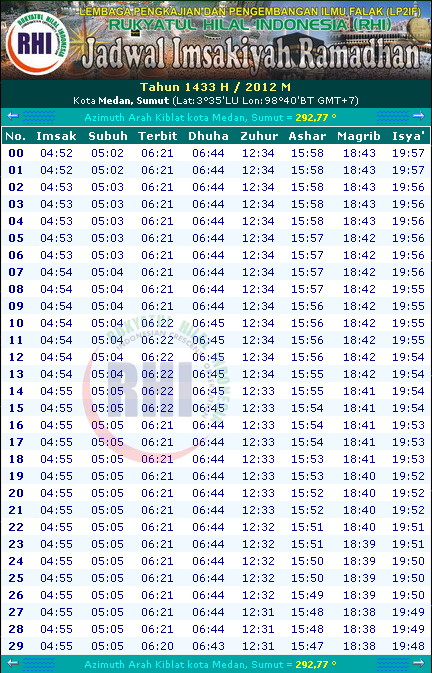Click the Ashar time 15:55 in row 13
Image resolution: width=432 pixels, height=673 pixels.
click(x=307, y=374)
